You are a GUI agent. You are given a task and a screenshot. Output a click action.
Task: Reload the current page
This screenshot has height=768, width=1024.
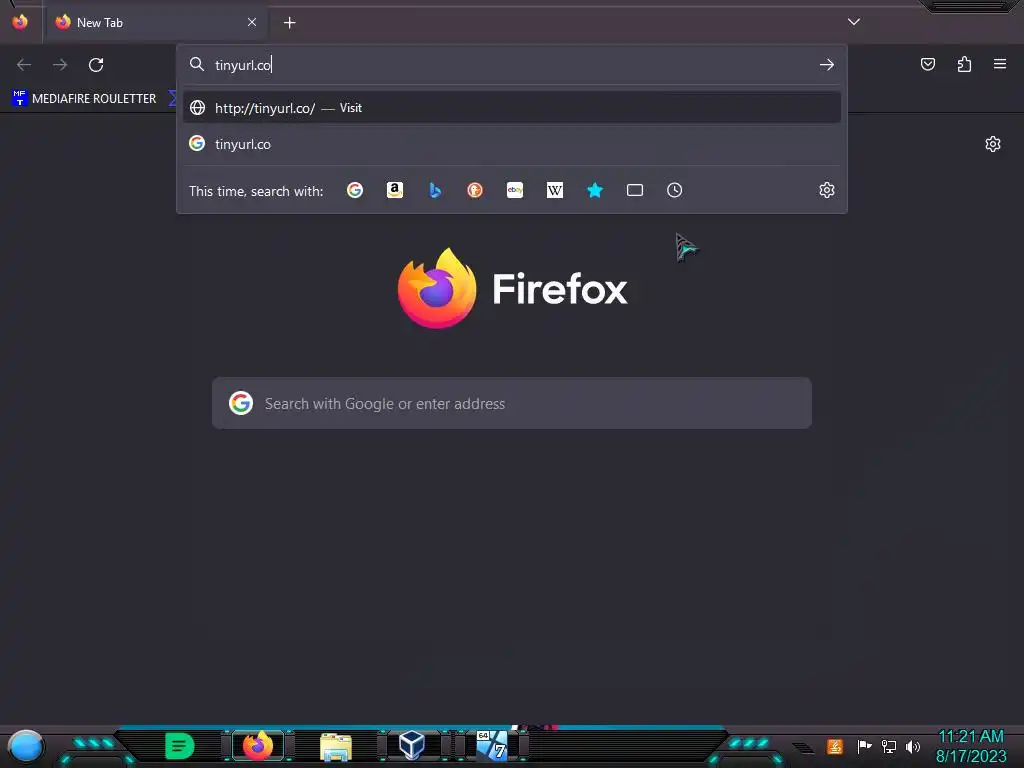[96, 65]
